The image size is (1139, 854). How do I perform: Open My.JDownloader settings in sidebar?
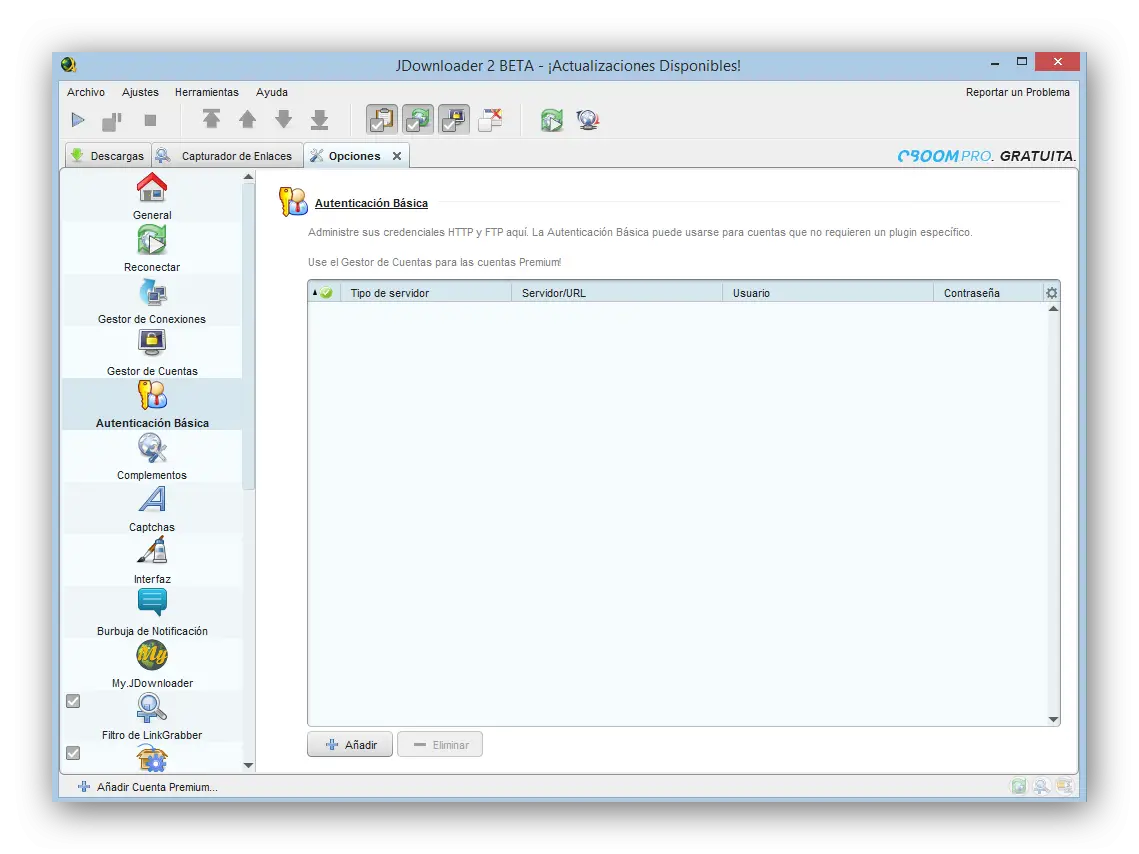coord(152,664)
